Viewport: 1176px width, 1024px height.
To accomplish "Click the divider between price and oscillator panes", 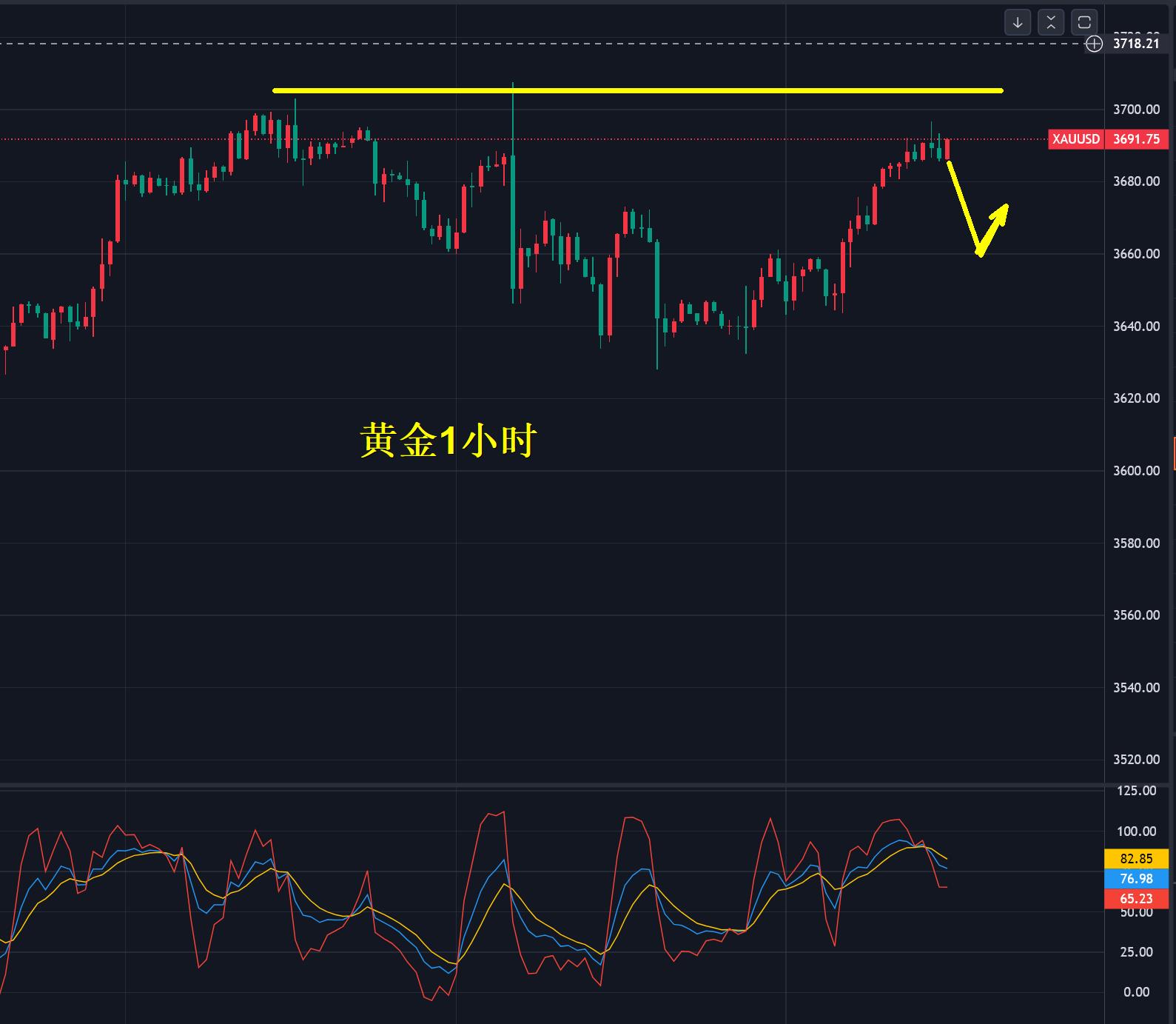I will [x=551, y=784].
